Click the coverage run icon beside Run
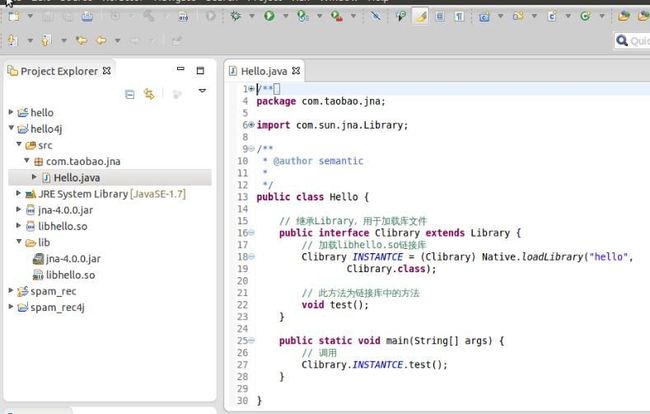This screenshot has height=414, width=650. 303,16
